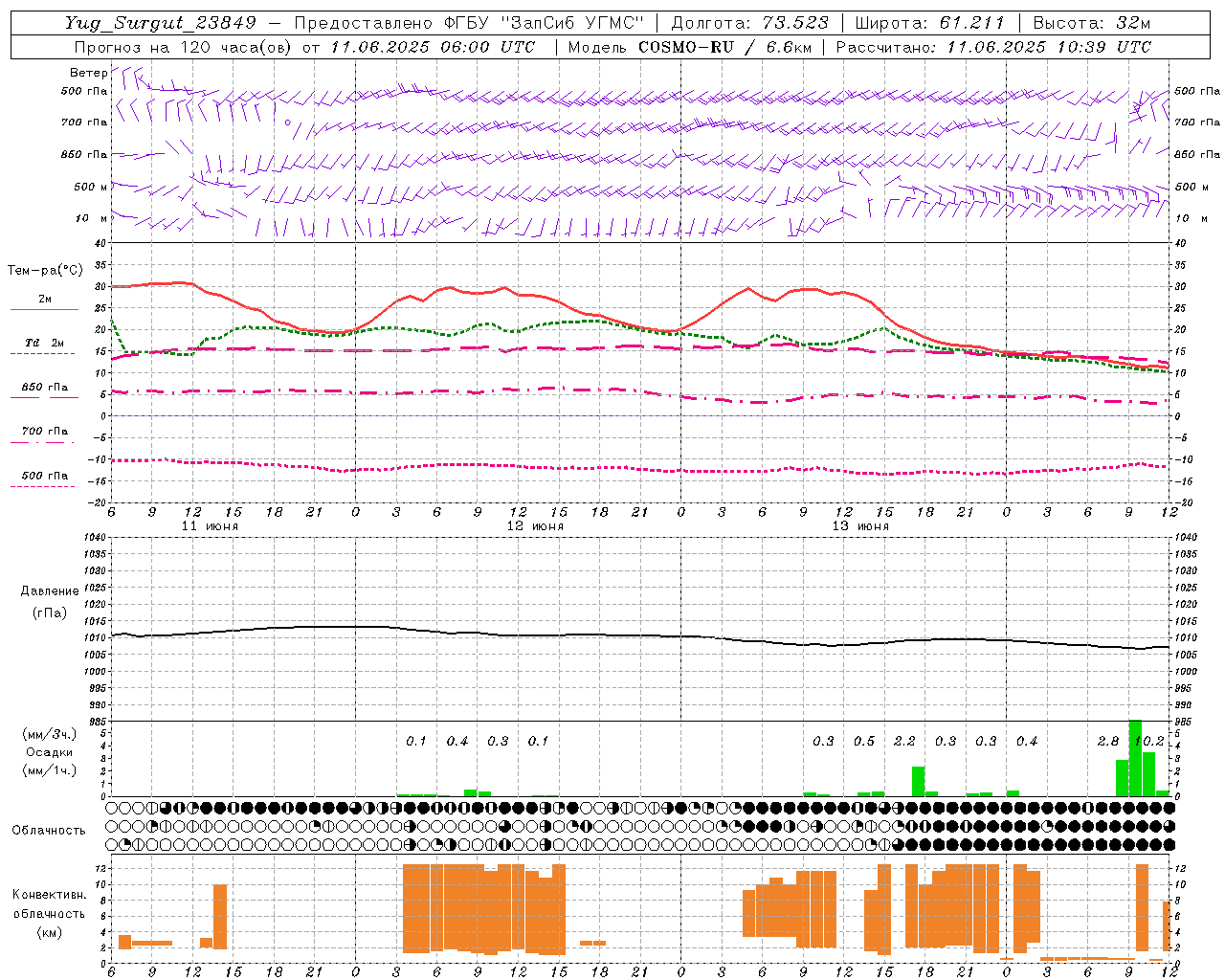This screenshot has width=1225, height=980.
Task: Click the 13 июня date label
Action: [860, 526]
